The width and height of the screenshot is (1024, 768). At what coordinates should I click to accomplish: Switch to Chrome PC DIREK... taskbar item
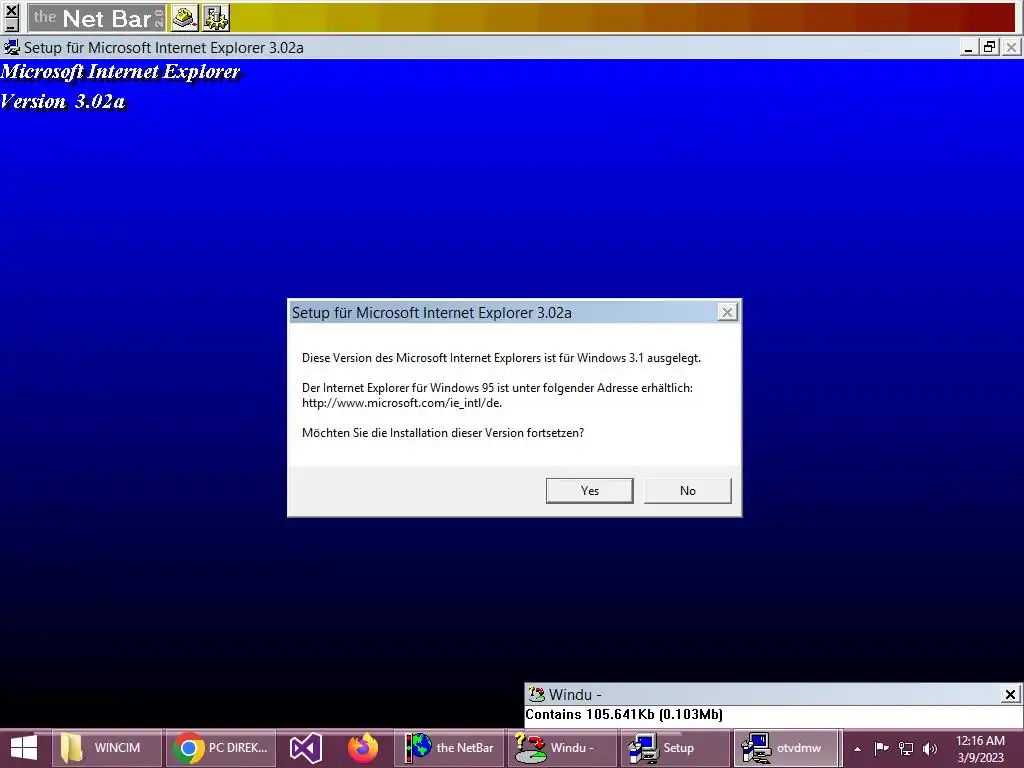click(x=221, y=748)
